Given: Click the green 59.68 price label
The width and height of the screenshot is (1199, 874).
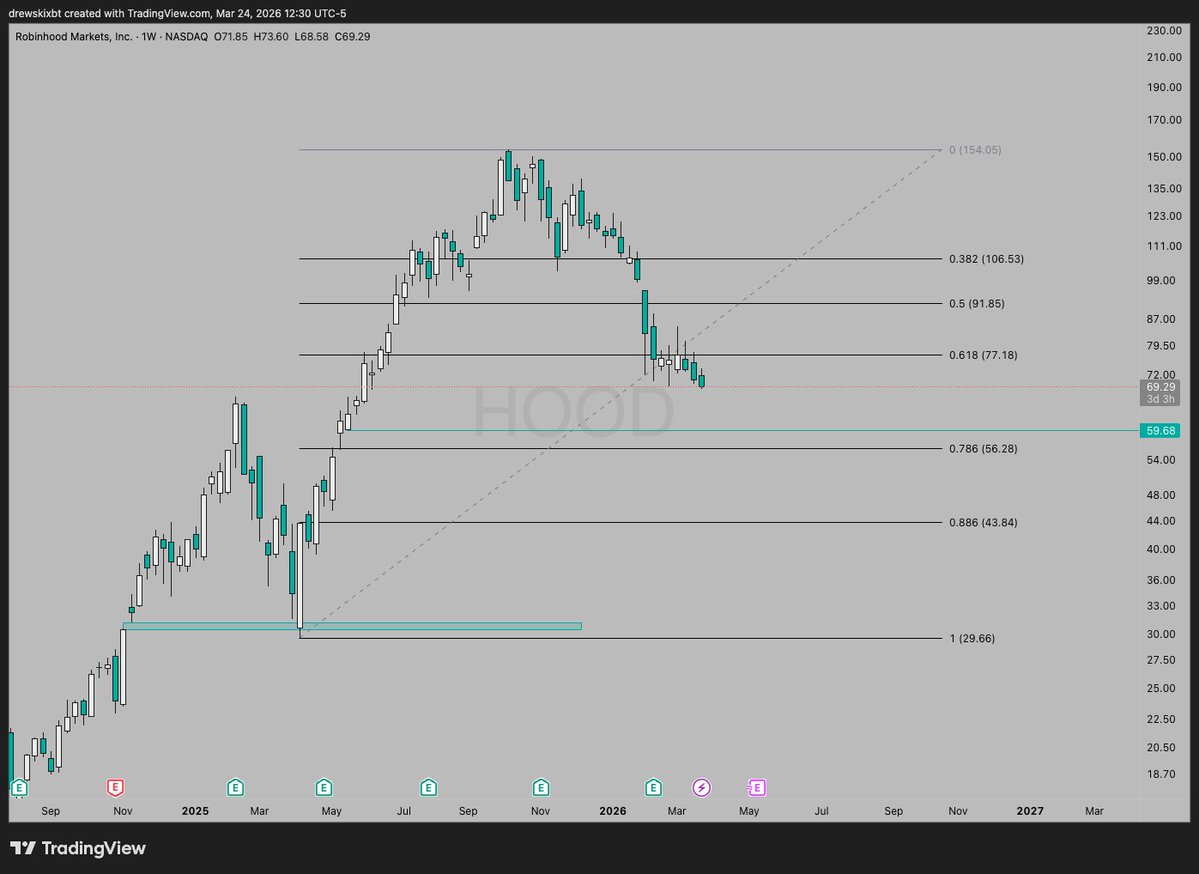Looking at the screenshot, I should (x=1160, y=431).
